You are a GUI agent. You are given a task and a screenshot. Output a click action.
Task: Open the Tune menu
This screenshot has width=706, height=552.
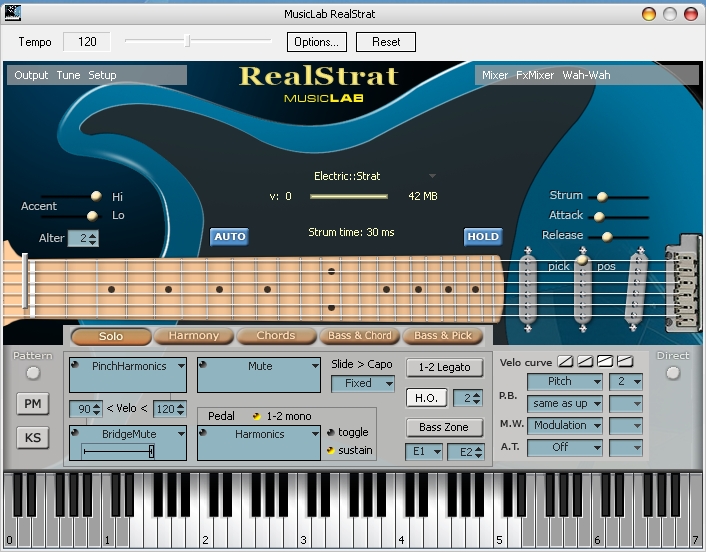click(68, 75)
